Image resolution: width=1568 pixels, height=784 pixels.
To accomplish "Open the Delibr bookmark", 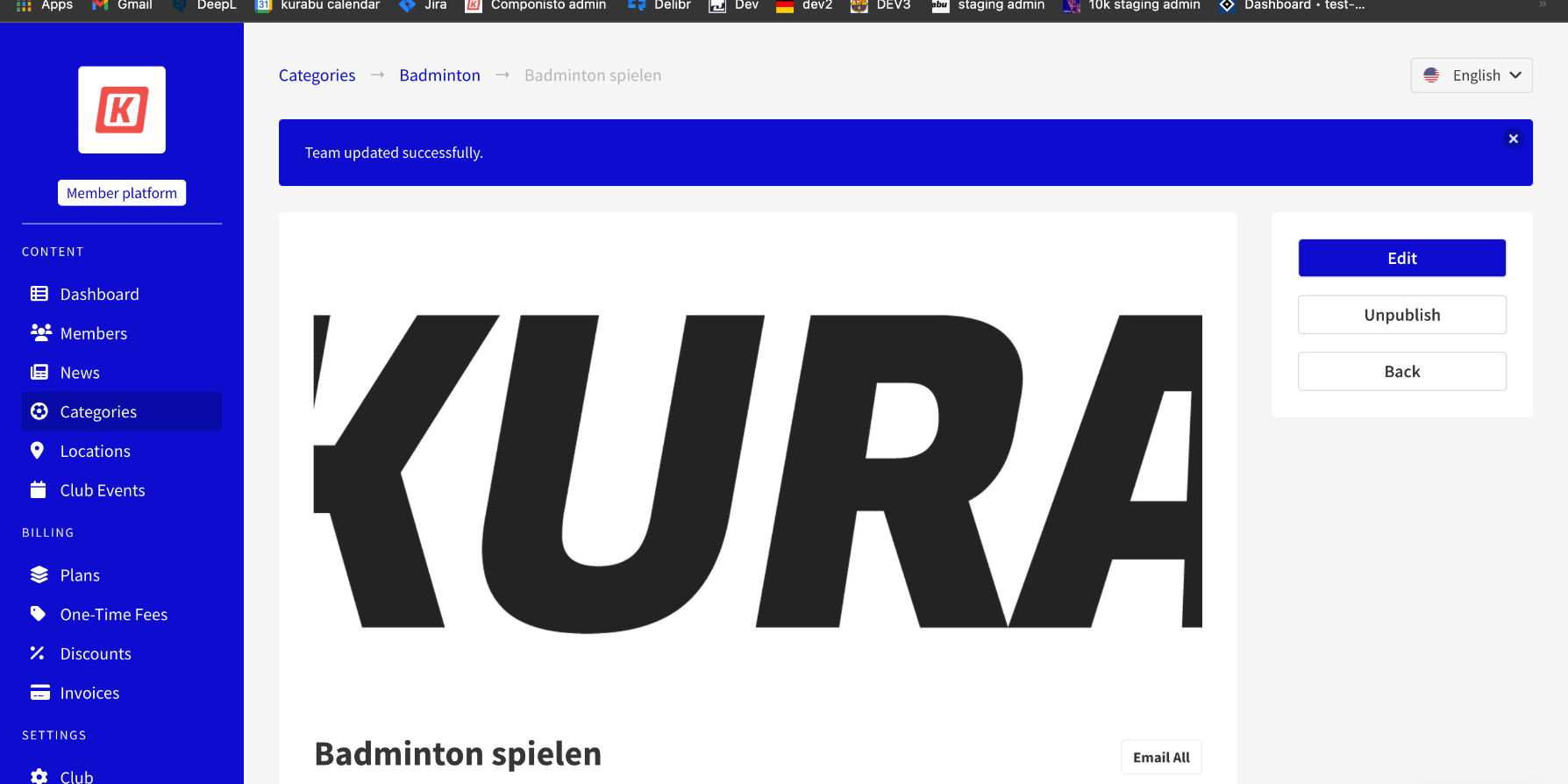I will tap(659, 5).
